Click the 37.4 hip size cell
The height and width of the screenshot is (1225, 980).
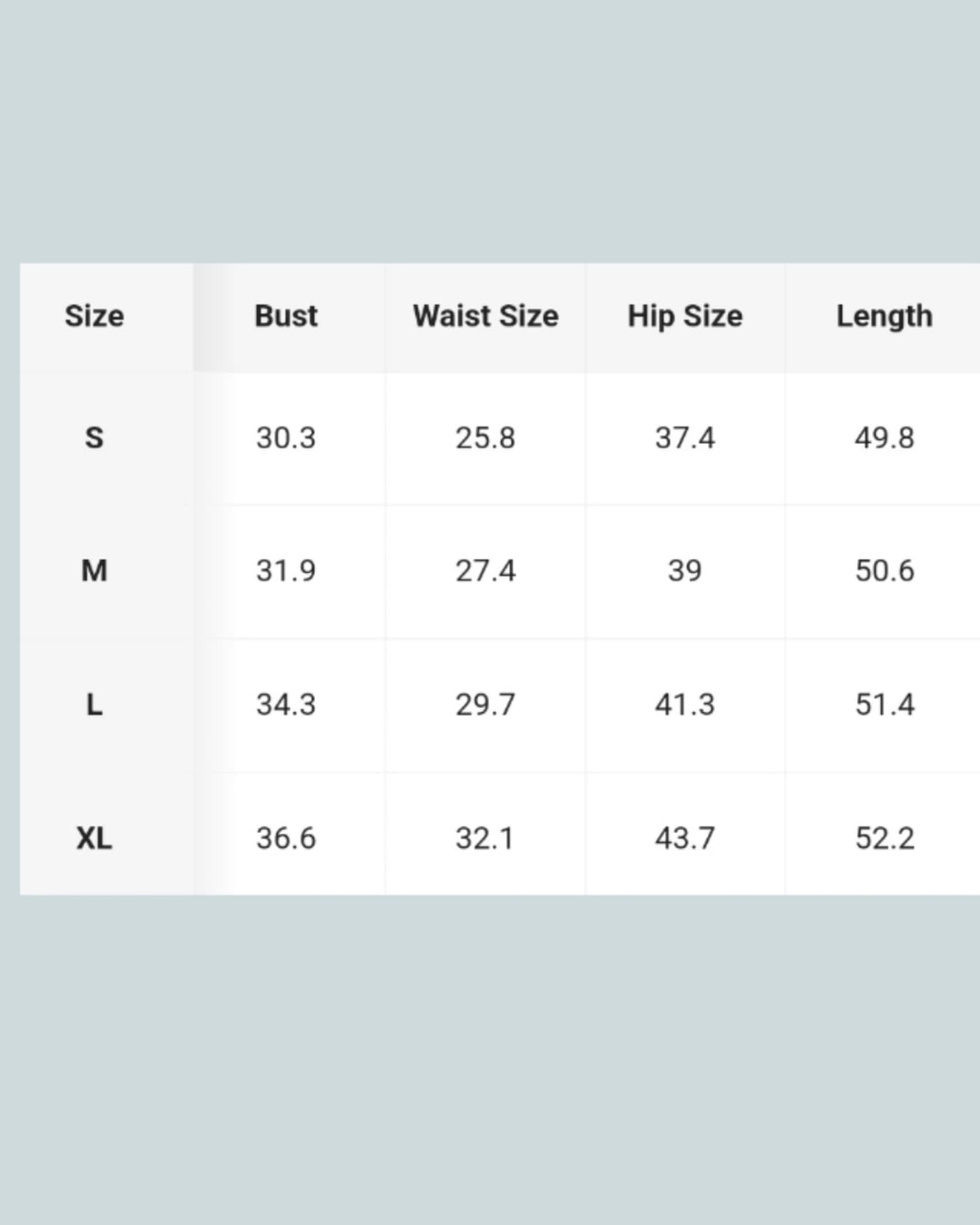tap(685, 438)
